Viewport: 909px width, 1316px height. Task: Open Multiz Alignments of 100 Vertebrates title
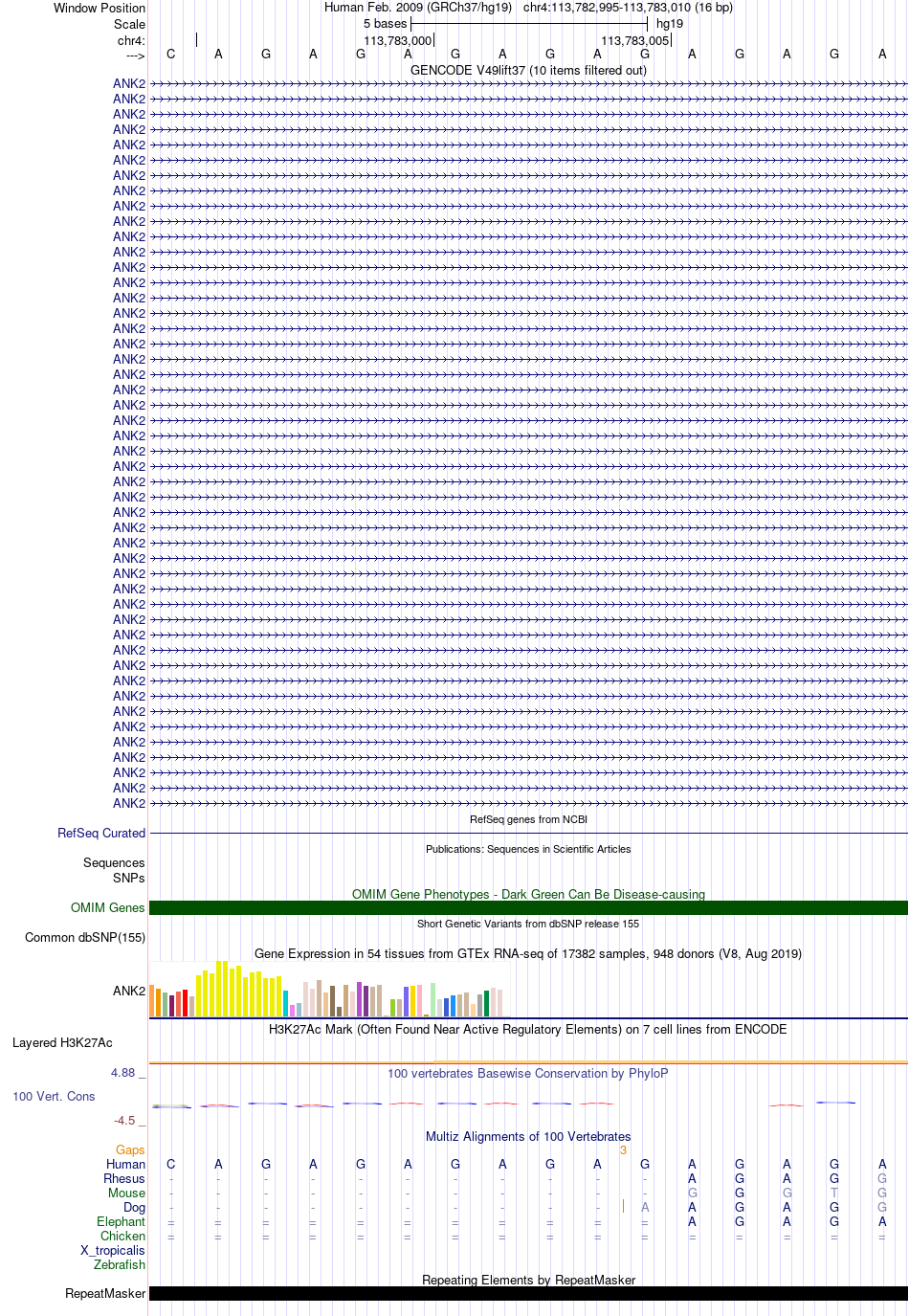[528, 1136]
